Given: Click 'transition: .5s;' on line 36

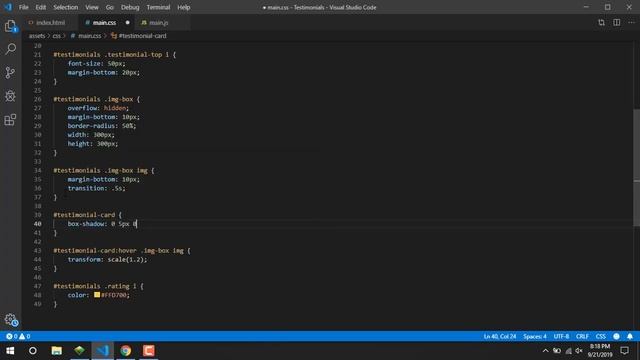Looking at the screenshot, I should [97, 188].
